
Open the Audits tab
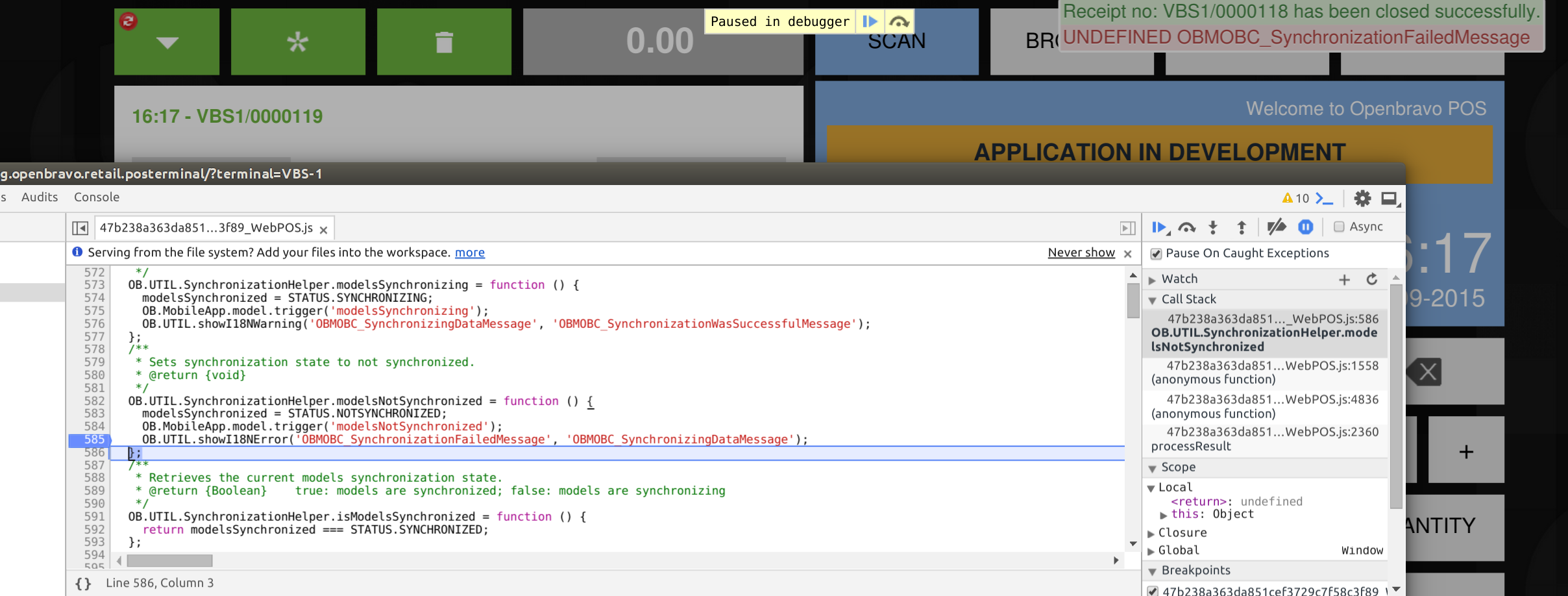[x=40, y=197]
